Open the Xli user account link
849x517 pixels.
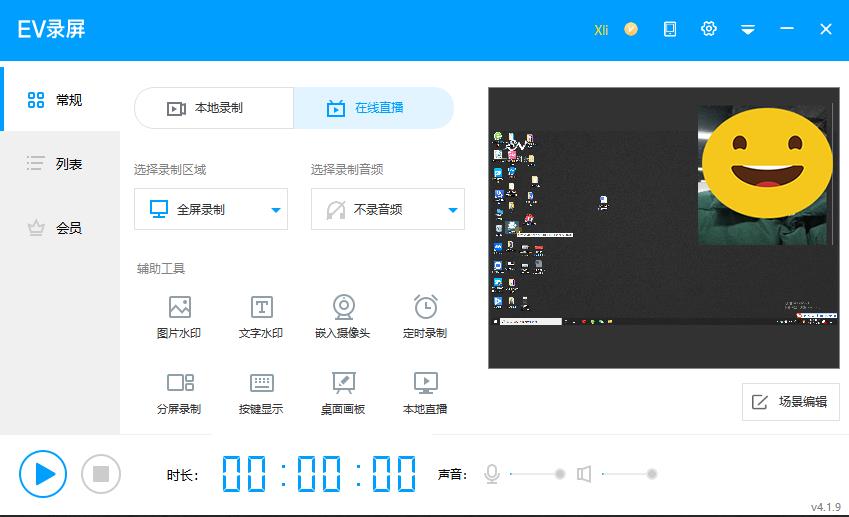point(601,30)
